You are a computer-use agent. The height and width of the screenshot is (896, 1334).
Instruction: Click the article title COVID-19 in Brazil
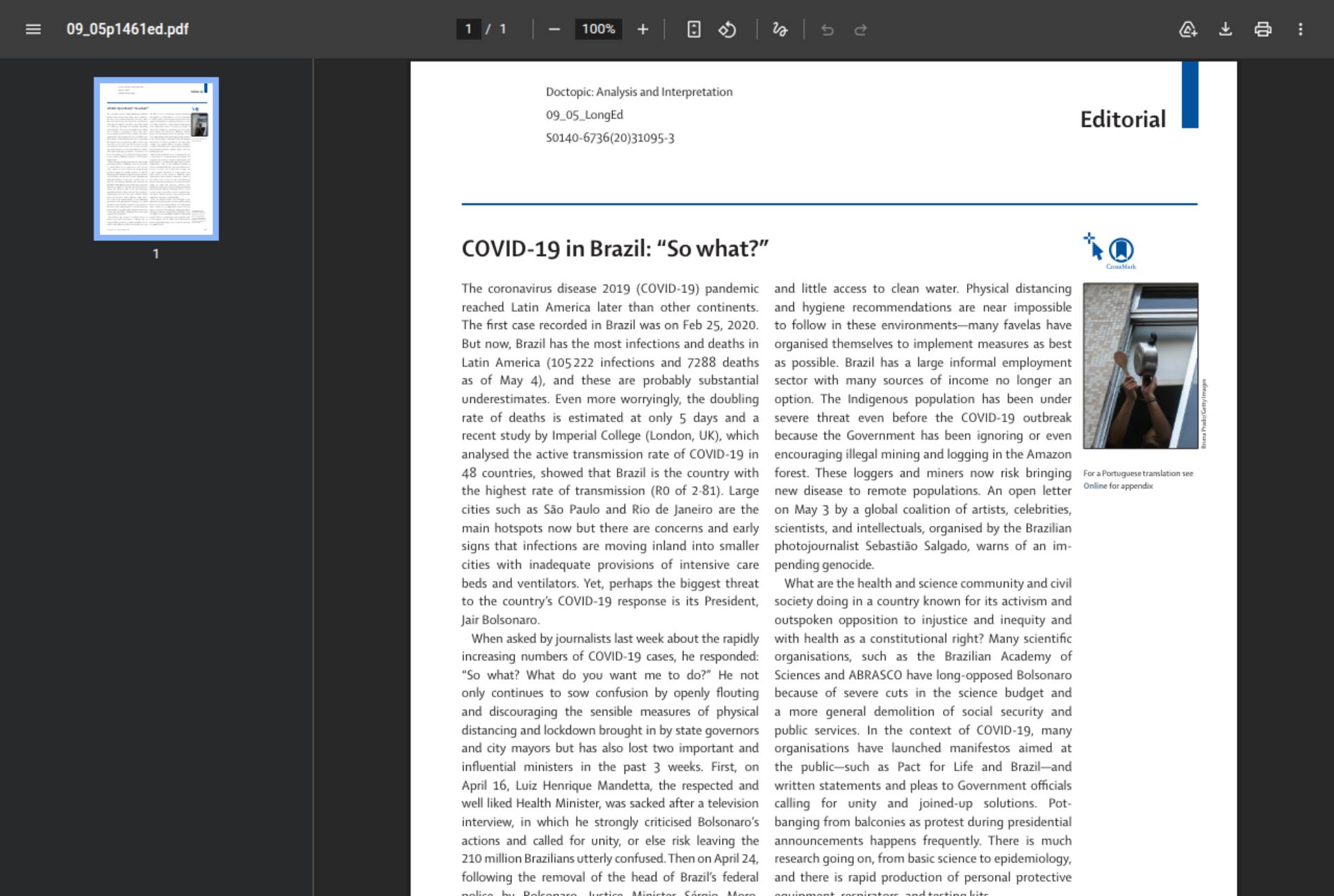[615, 249]
